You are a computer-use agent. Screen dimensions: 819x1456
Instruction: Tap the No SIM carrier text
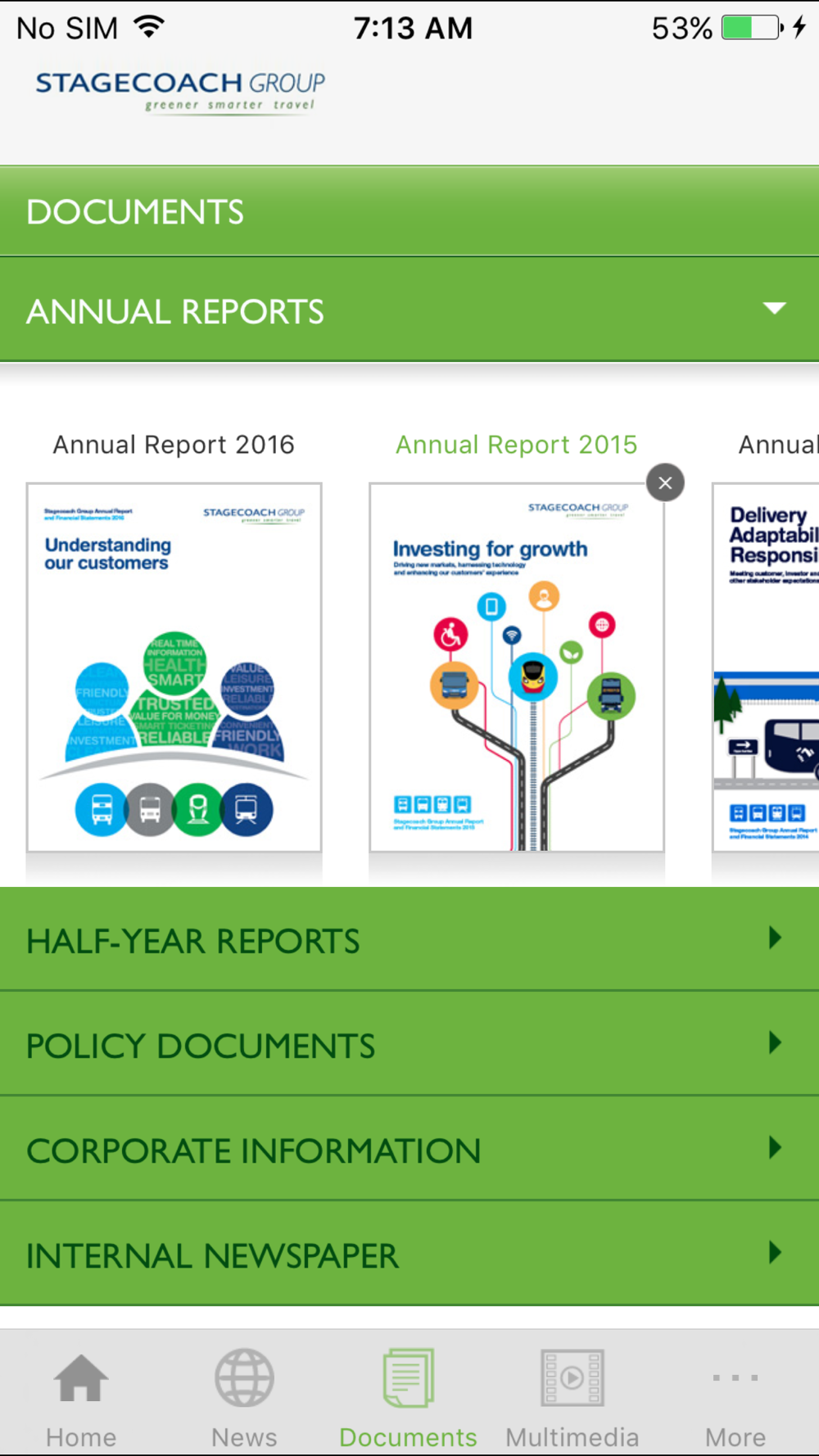coord(67,29)
